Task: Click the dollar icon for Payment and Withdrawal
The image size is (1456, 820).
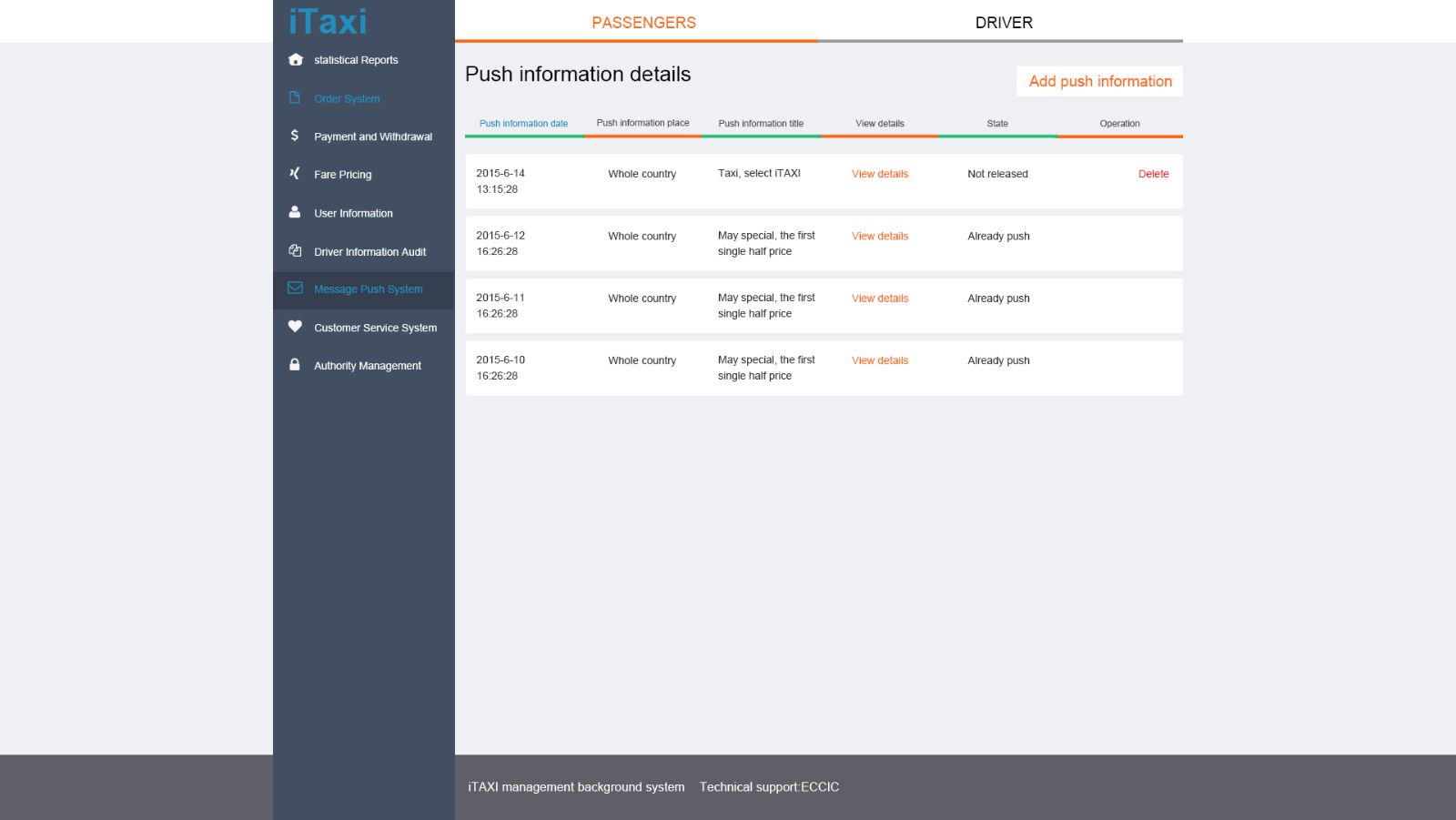Action: click(295, 136)
